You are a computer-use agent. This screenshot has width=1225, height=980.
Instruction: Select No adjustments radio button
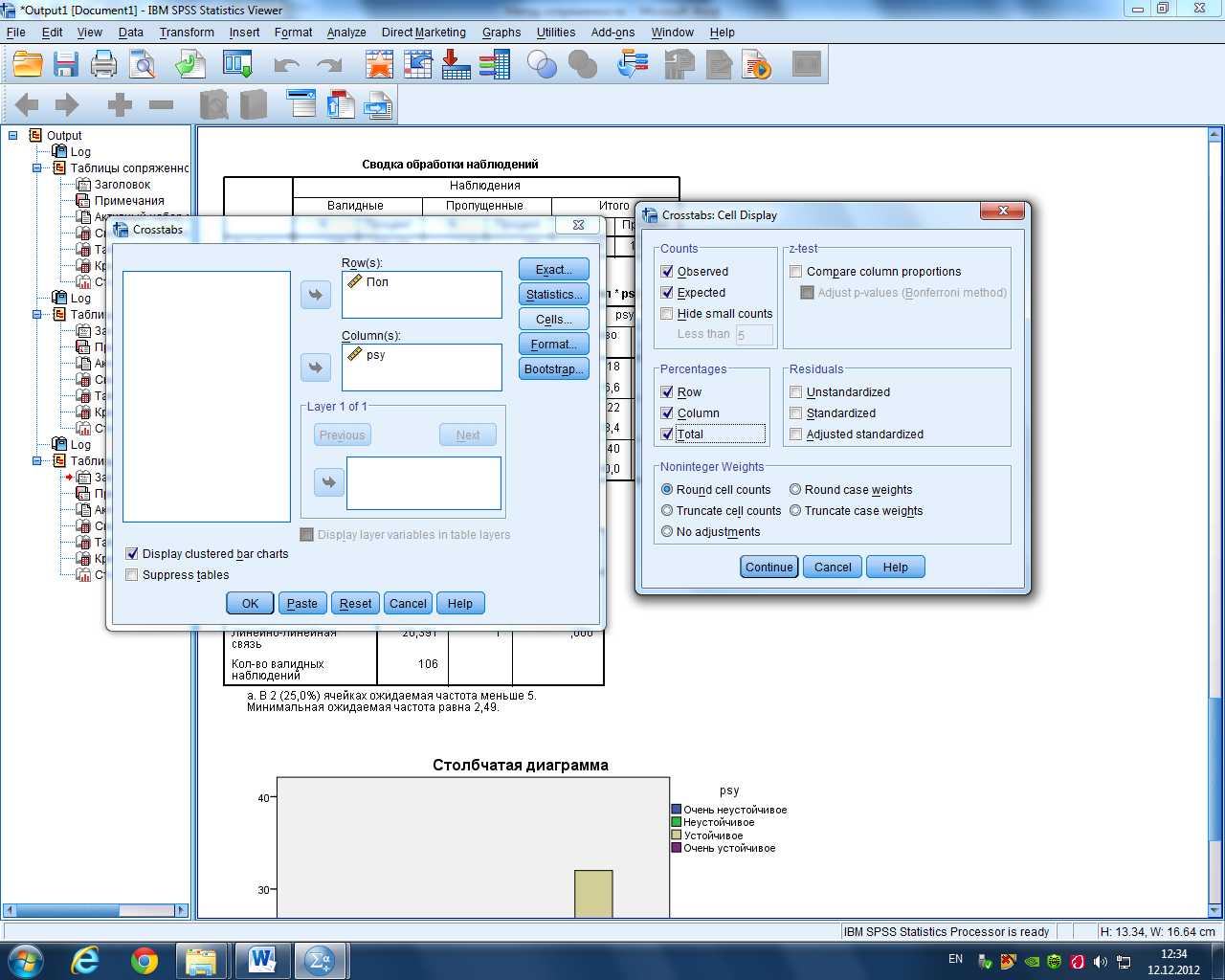pos(667,532)
